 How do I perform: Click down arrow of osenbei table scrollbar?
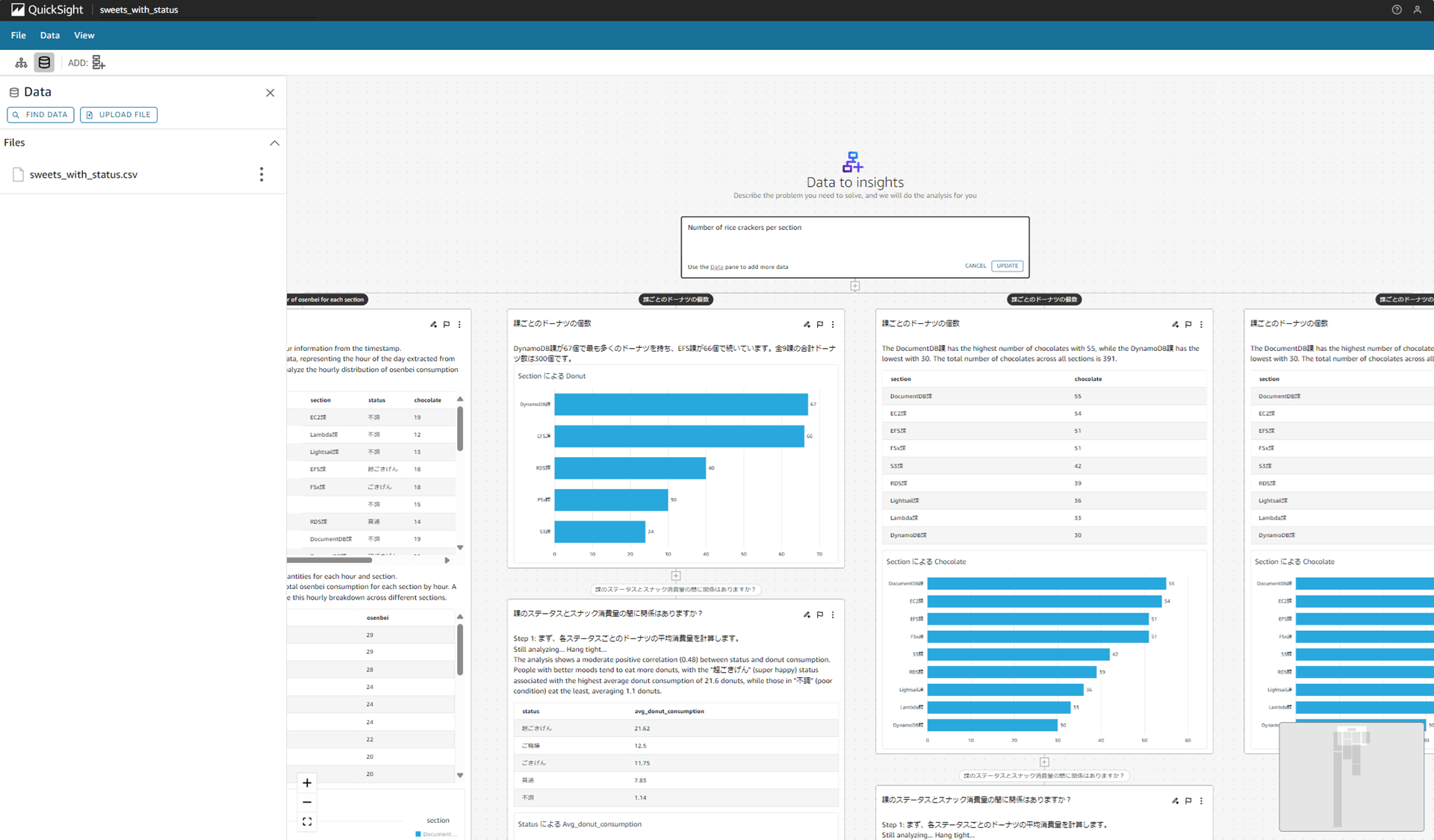click(460, 775)
